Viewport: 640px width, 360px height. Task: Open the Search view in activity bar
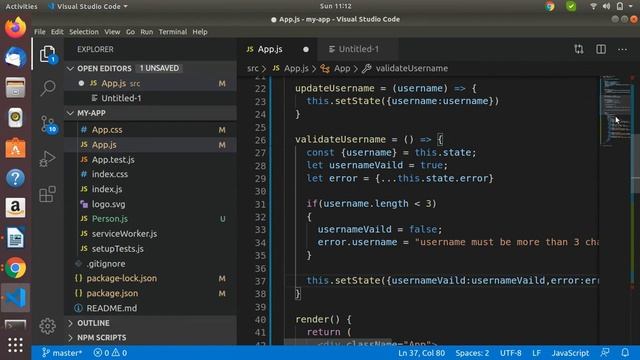point(48,88)
